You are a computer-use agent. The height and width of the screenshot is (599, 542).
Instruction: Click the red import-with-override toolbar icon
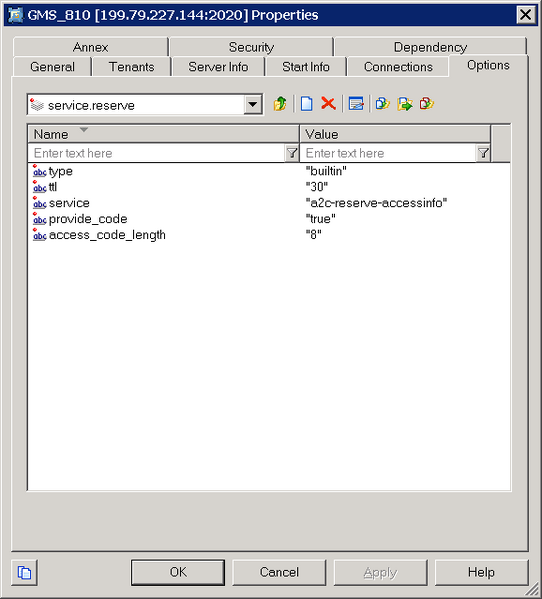pos(426,104)
